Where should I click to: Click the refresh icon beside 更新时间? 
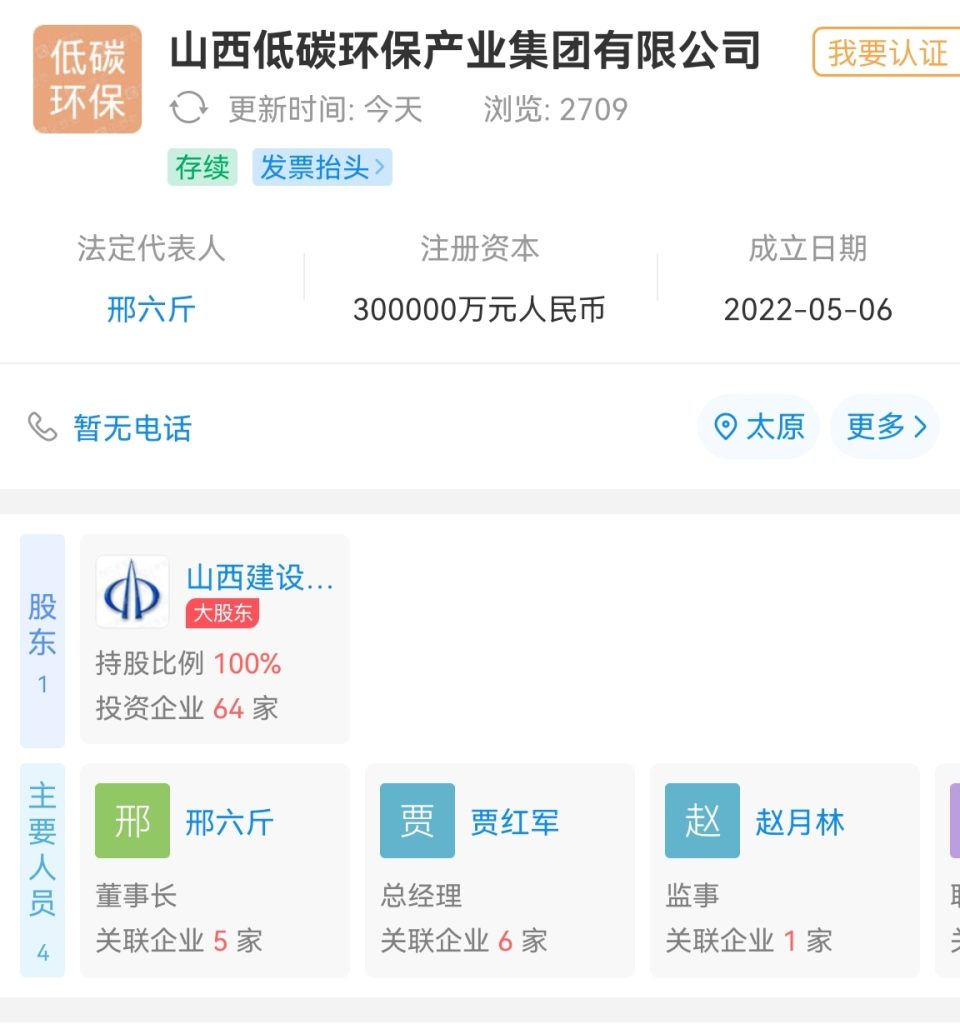pos(189,108)
